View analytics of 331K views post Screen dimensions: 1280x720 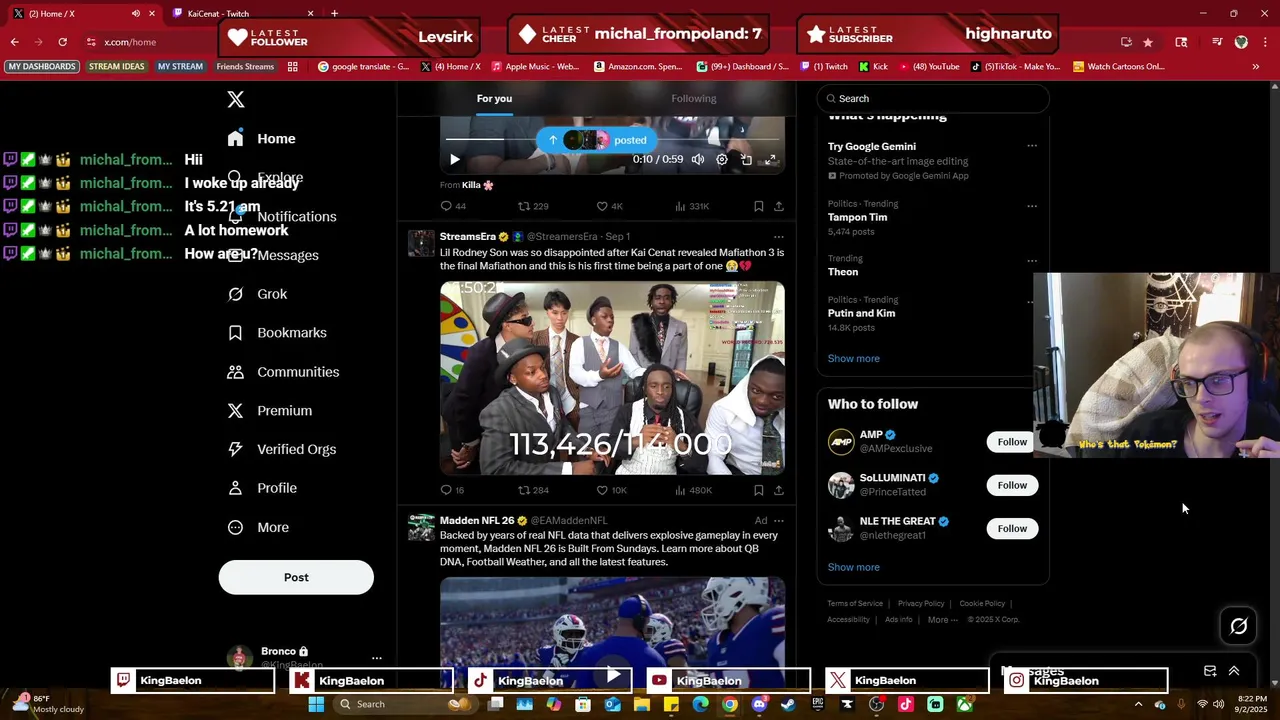click(692, 206)
